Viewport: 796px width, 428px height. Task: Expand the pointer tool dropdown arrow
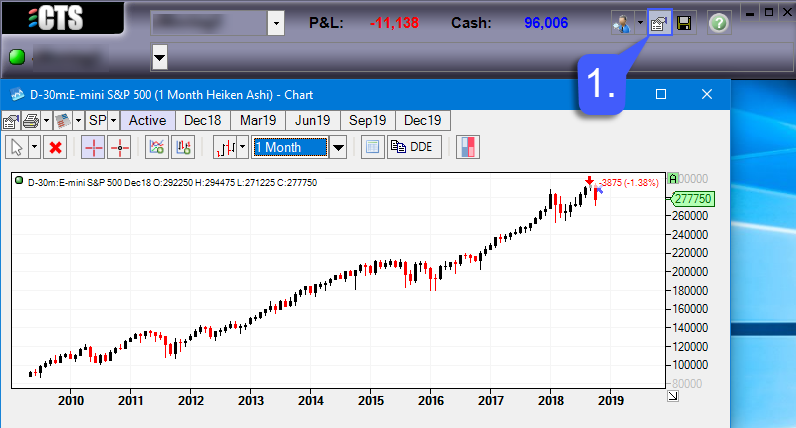(34, 148)
